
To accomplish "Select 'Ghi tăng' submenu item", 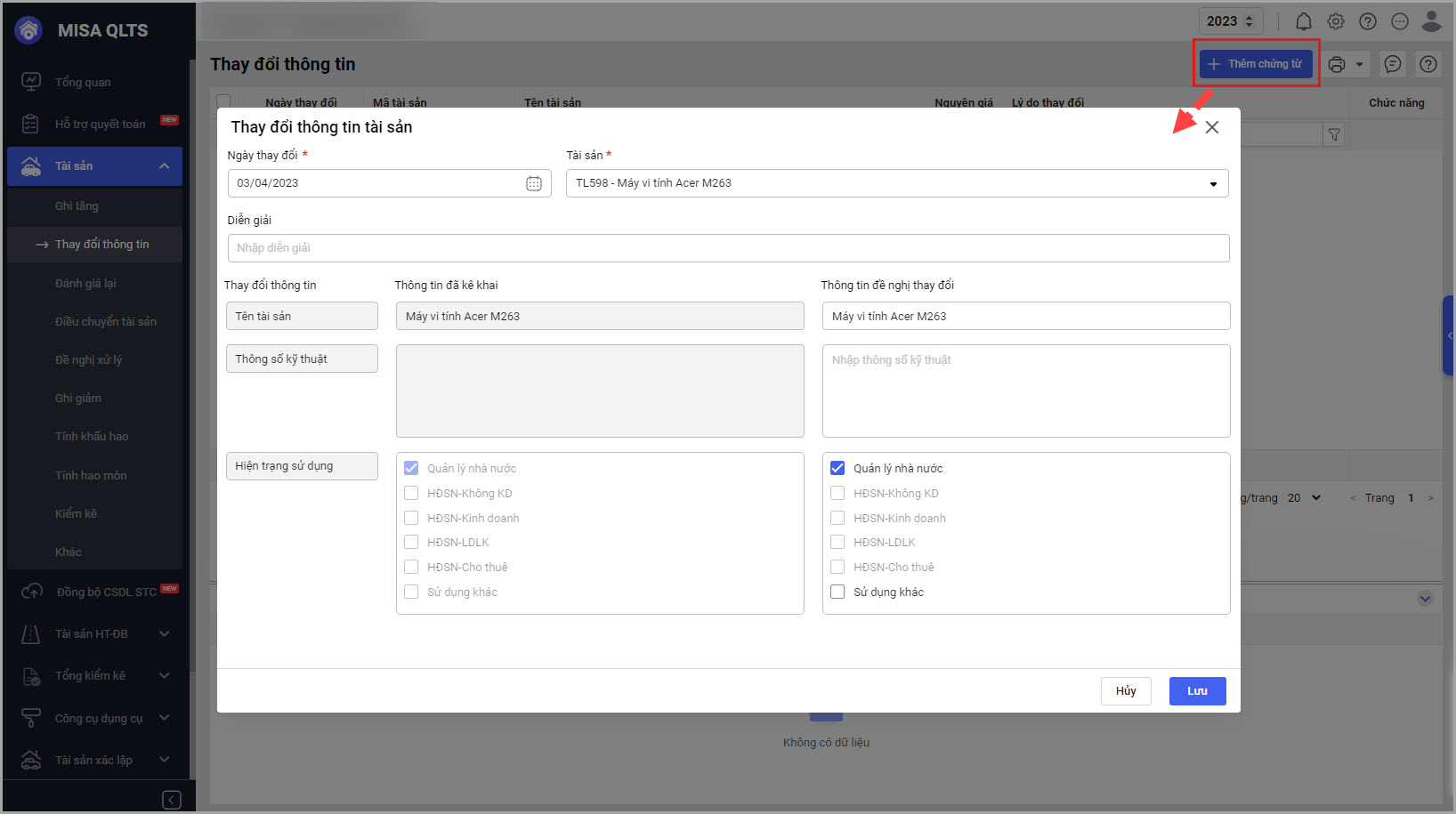I will tap(77, 206).
